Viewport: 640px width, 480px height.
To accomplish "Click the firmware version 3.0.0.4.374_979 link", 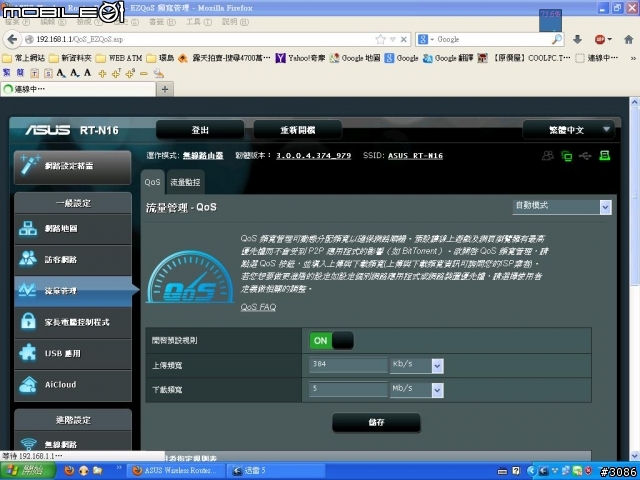I will (x=313, y=156).
